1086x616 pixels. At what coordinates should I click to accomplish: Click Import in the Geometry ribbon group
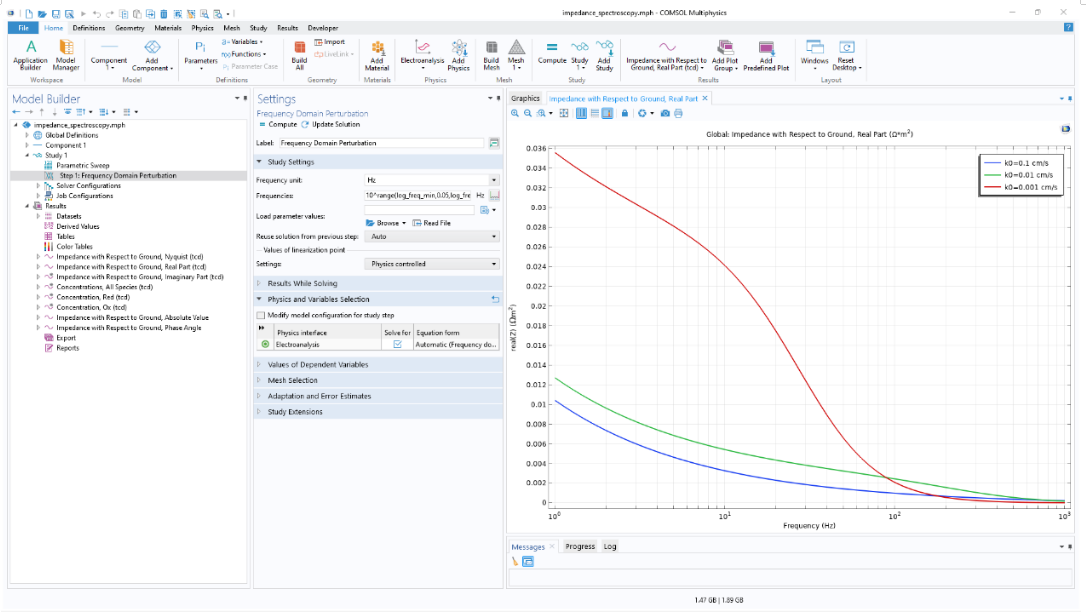coord(330,42)
